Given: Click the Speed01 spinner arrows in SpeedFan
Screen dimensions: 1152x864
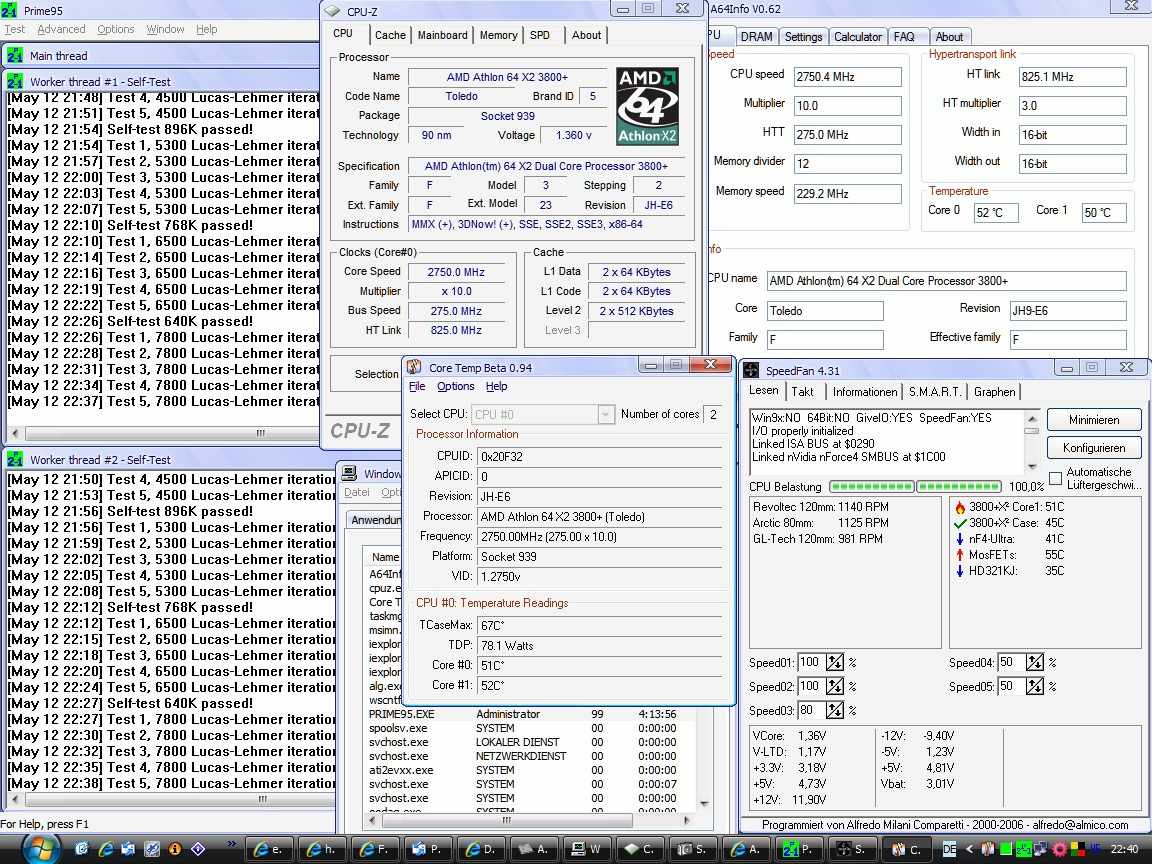Looking at the screenshot, I should tap(835, 663).
